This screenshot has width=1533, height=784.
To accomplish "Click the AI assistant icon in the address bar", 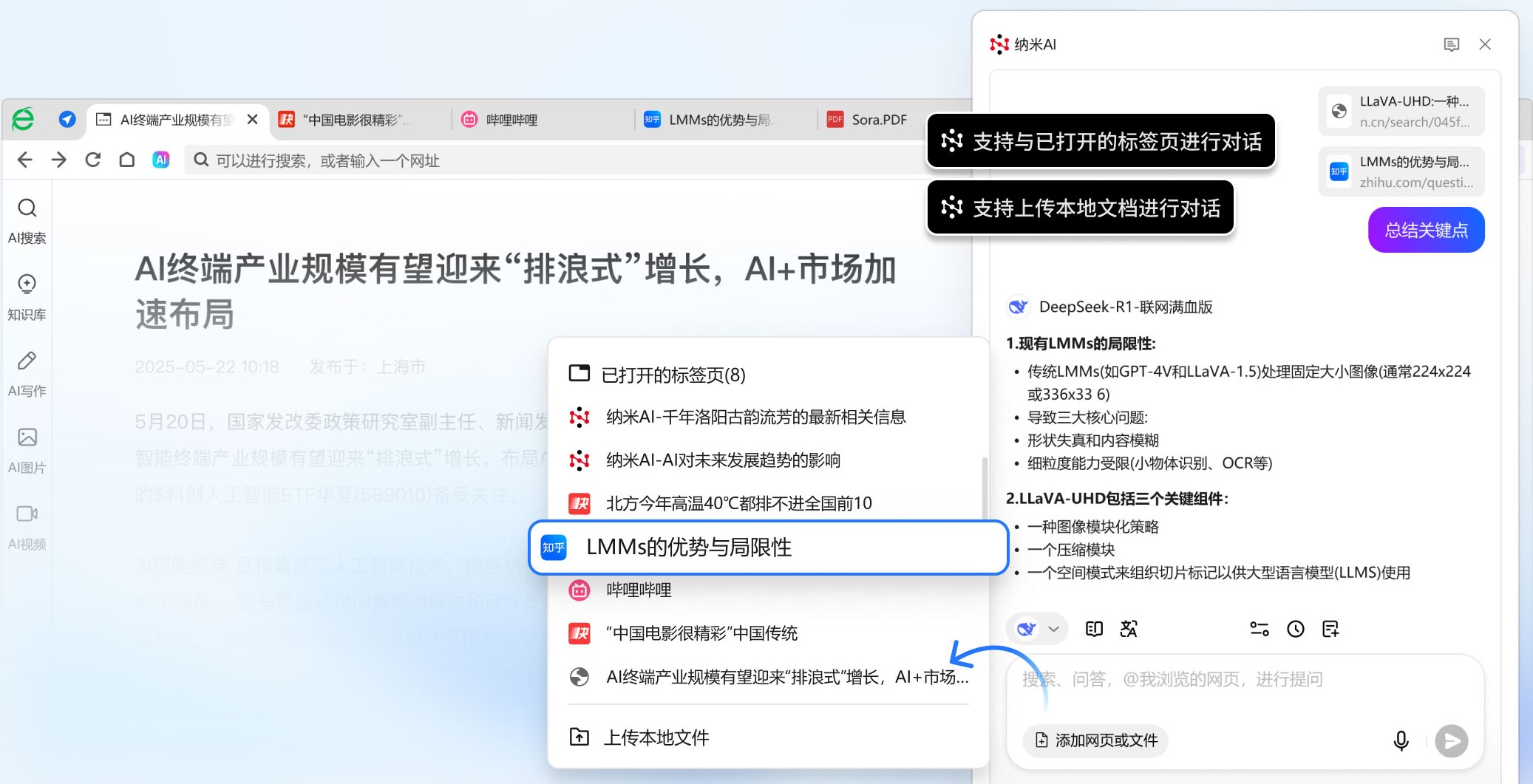I will coord(160,160).
